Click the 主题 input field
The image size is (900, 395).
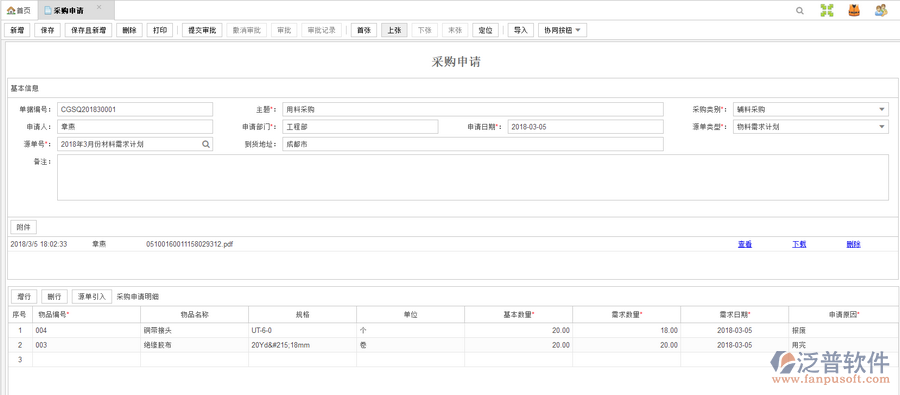pos(473,109)
